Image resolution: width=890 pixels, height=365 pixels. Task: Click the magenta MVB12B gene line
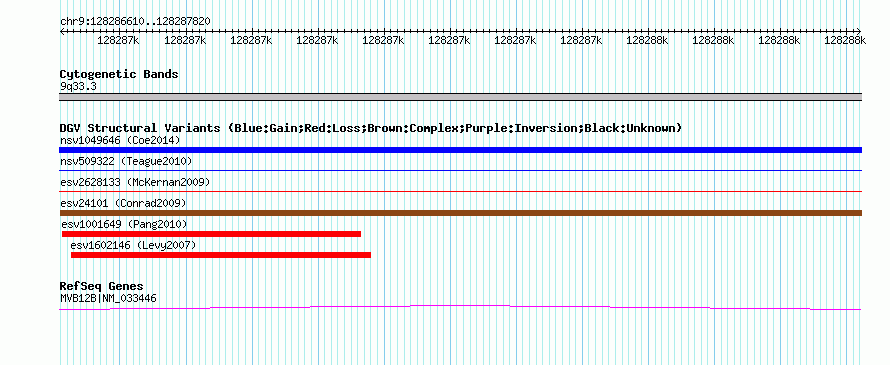460,307
